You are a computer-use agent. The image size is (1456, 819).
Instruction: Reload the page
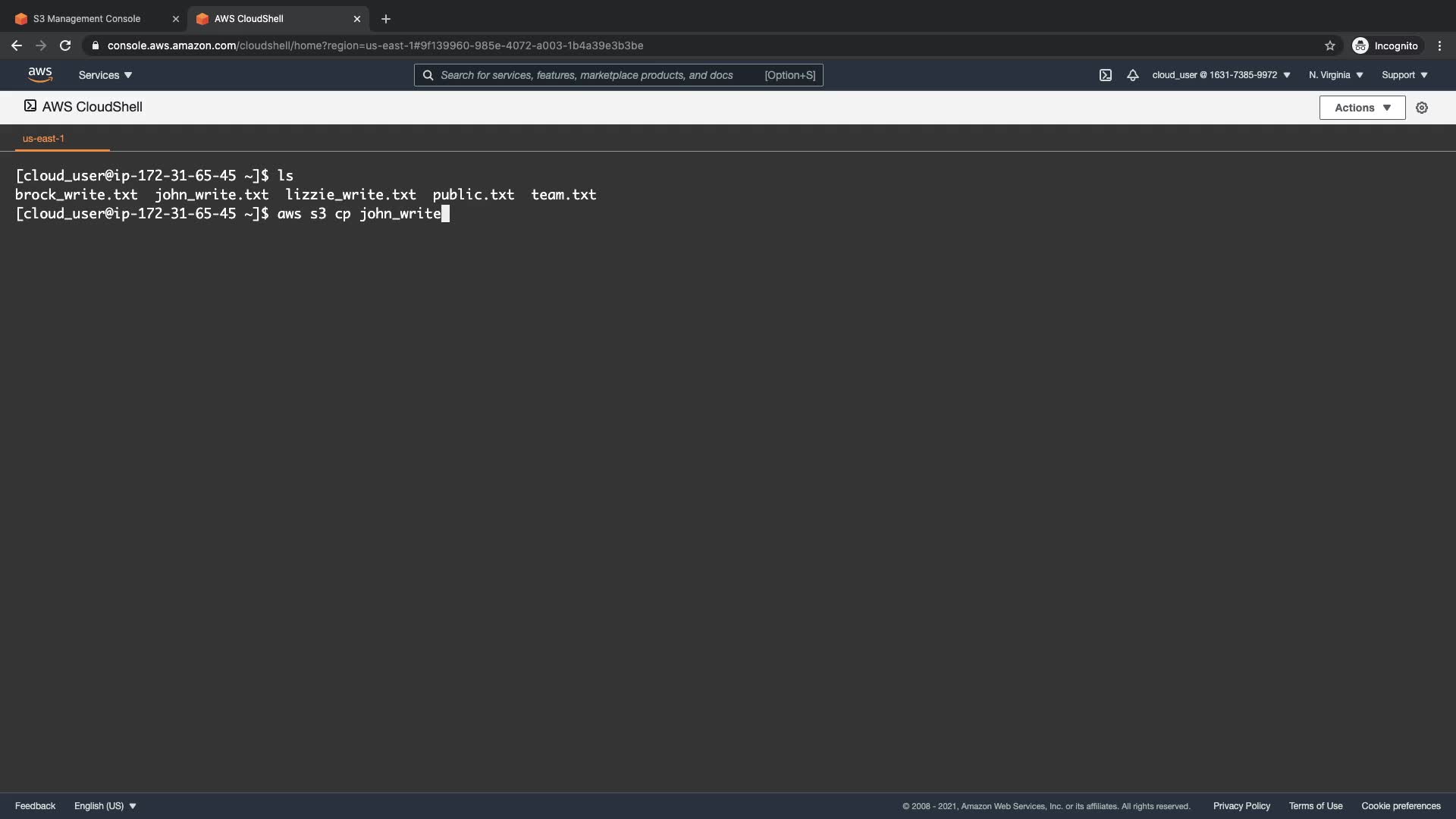[x=65, y=45]
